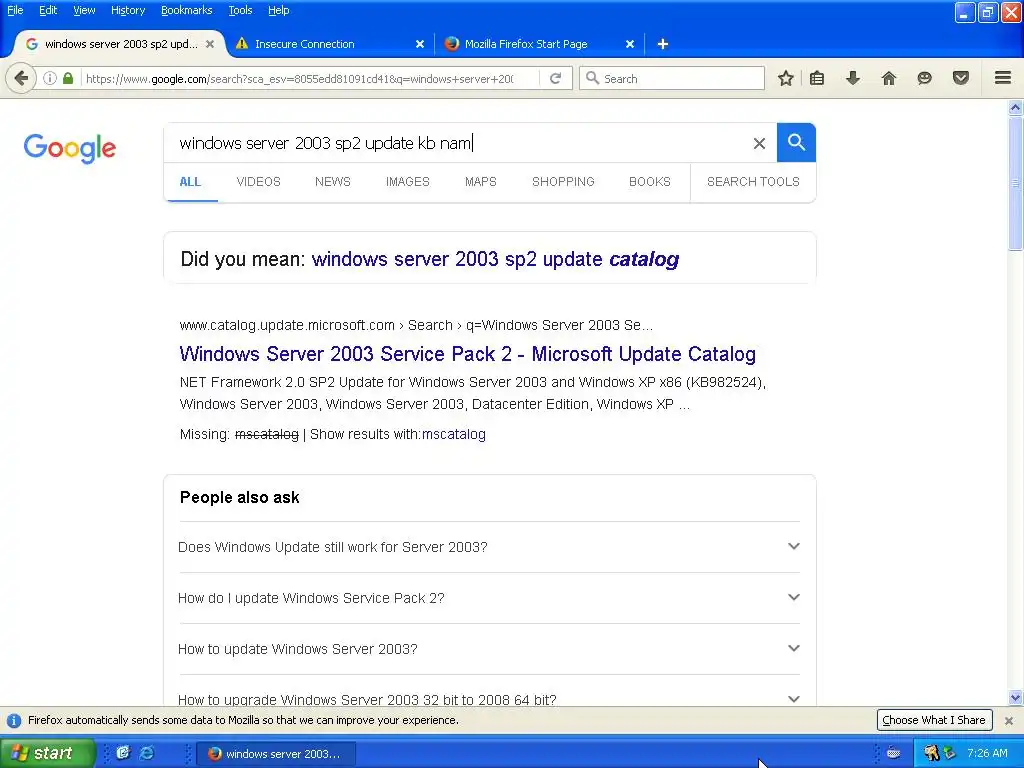
Task: Switch to the Insecure Connection tab
Action: click(x=330, y=44)
